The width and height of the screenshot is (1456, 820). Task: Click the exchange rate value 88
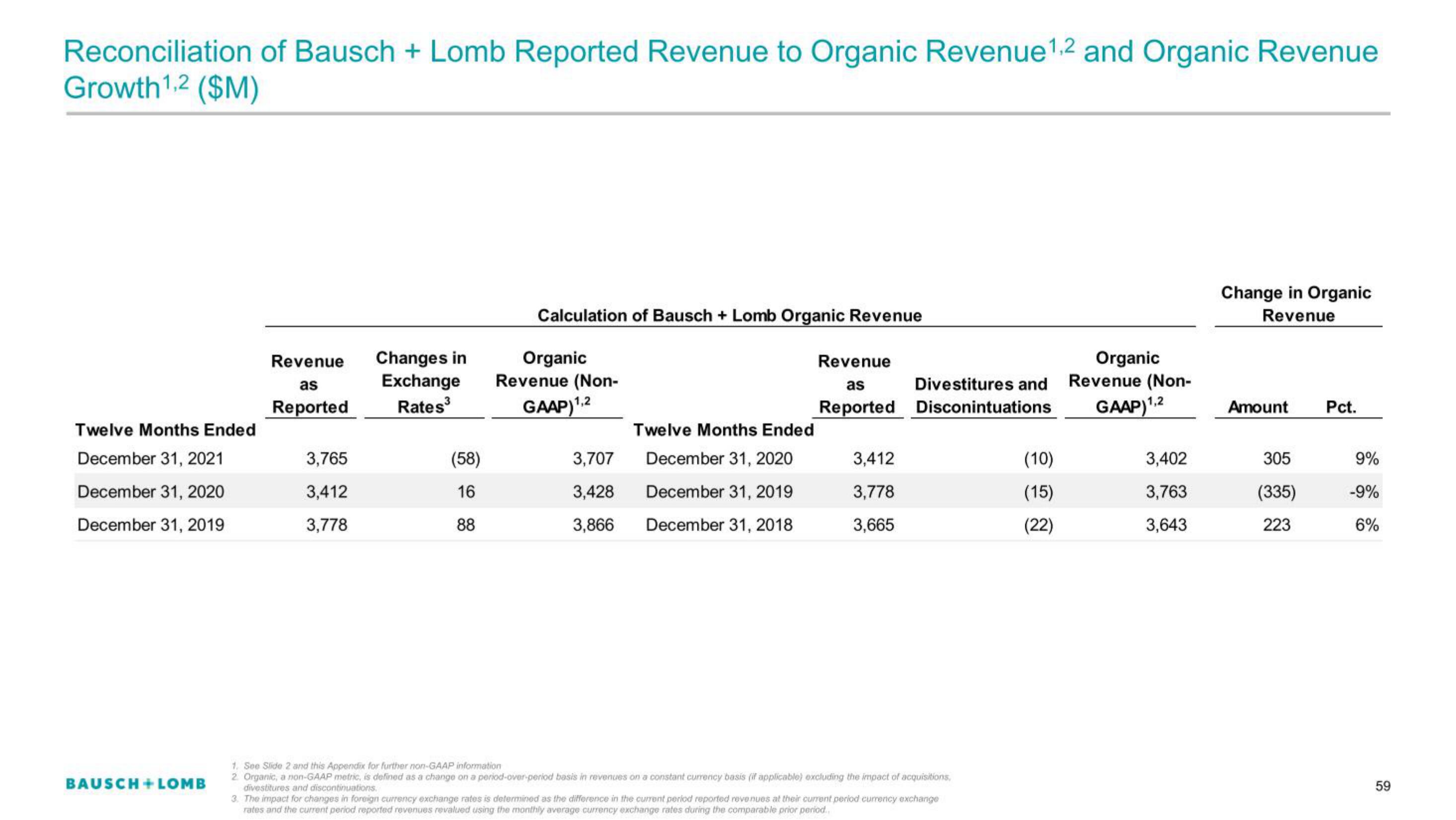[x=466, y=525]
